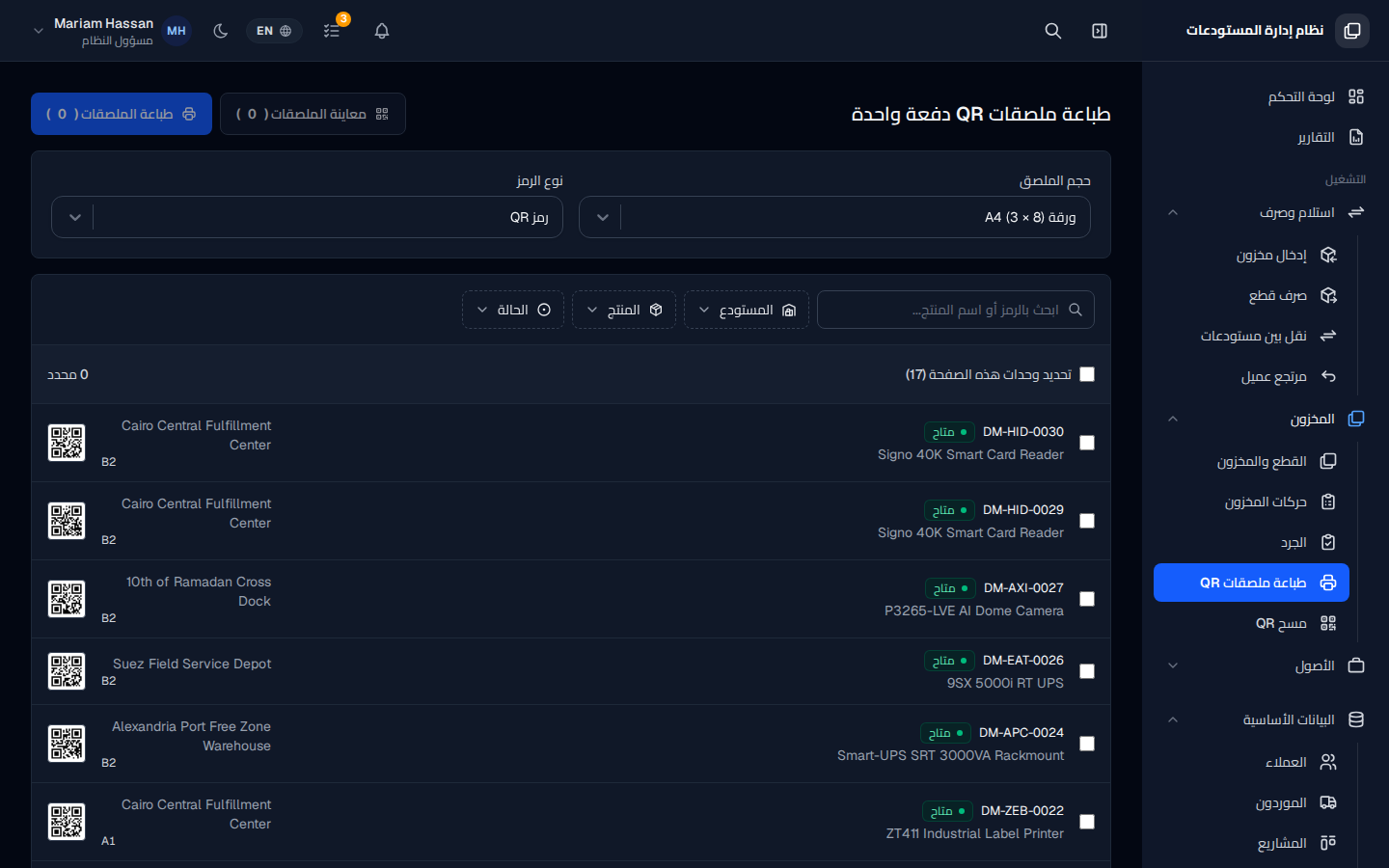Open the code type dropdown (رمز QR)
Image resolution: width=1389 pixels, height=868 pixels.
point(307,217)
